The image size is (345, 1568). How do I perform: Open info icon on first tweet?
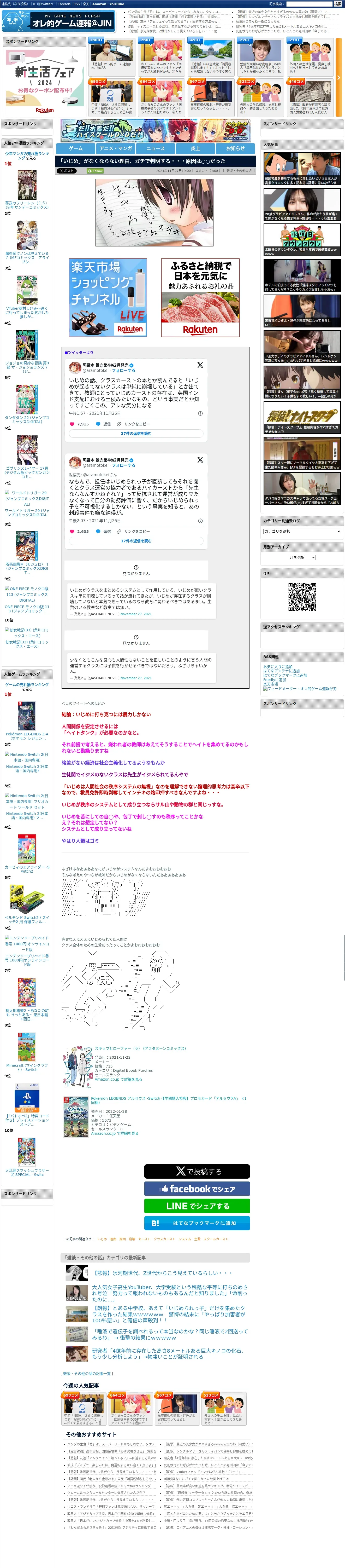click(200, 413)
